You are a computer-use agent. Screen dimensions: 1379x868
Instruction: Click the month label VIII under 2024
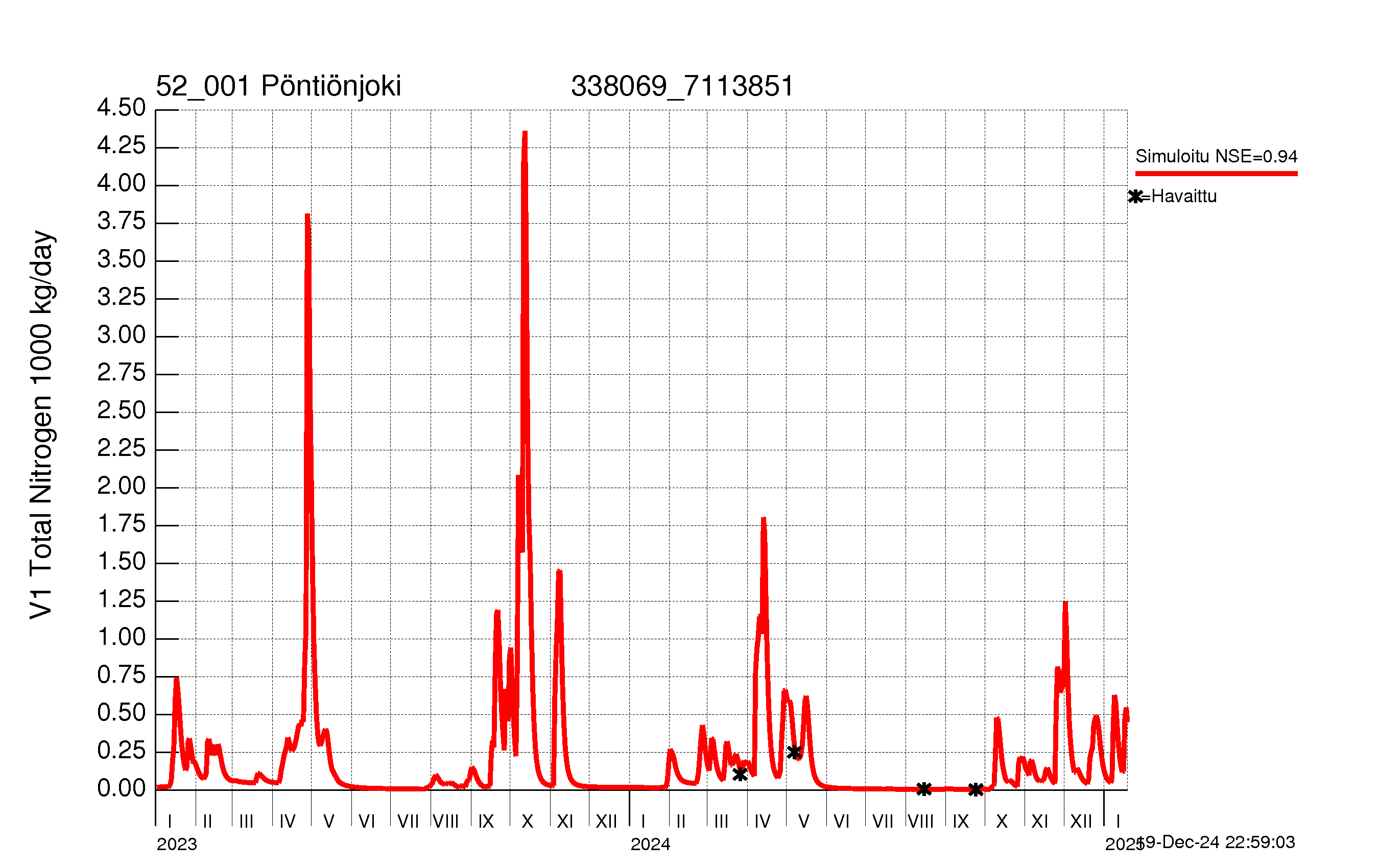pos(921,822)
